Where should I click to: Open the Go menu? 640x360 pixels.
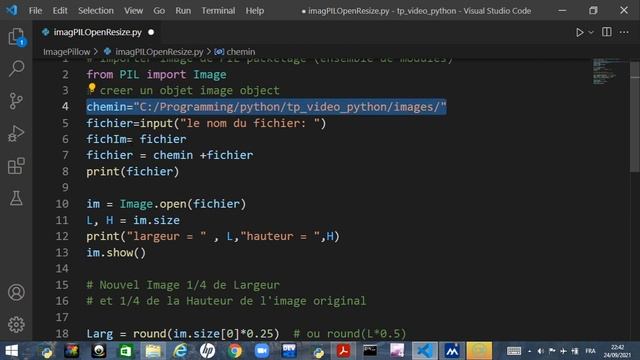point(159,11)
